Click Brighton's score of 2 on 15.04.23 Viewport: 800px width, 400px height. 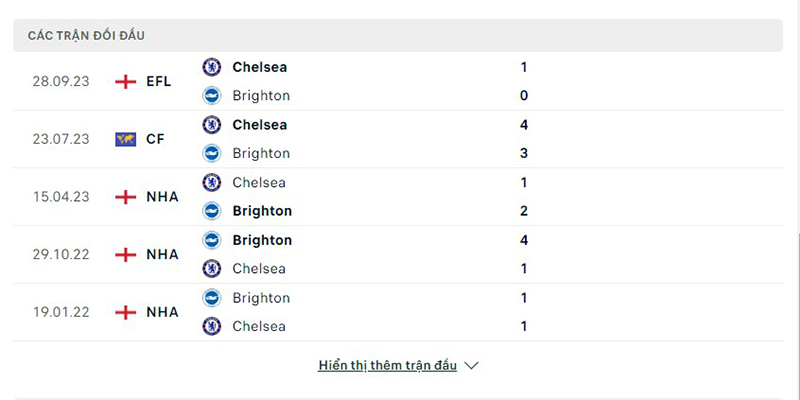(524, 211)
